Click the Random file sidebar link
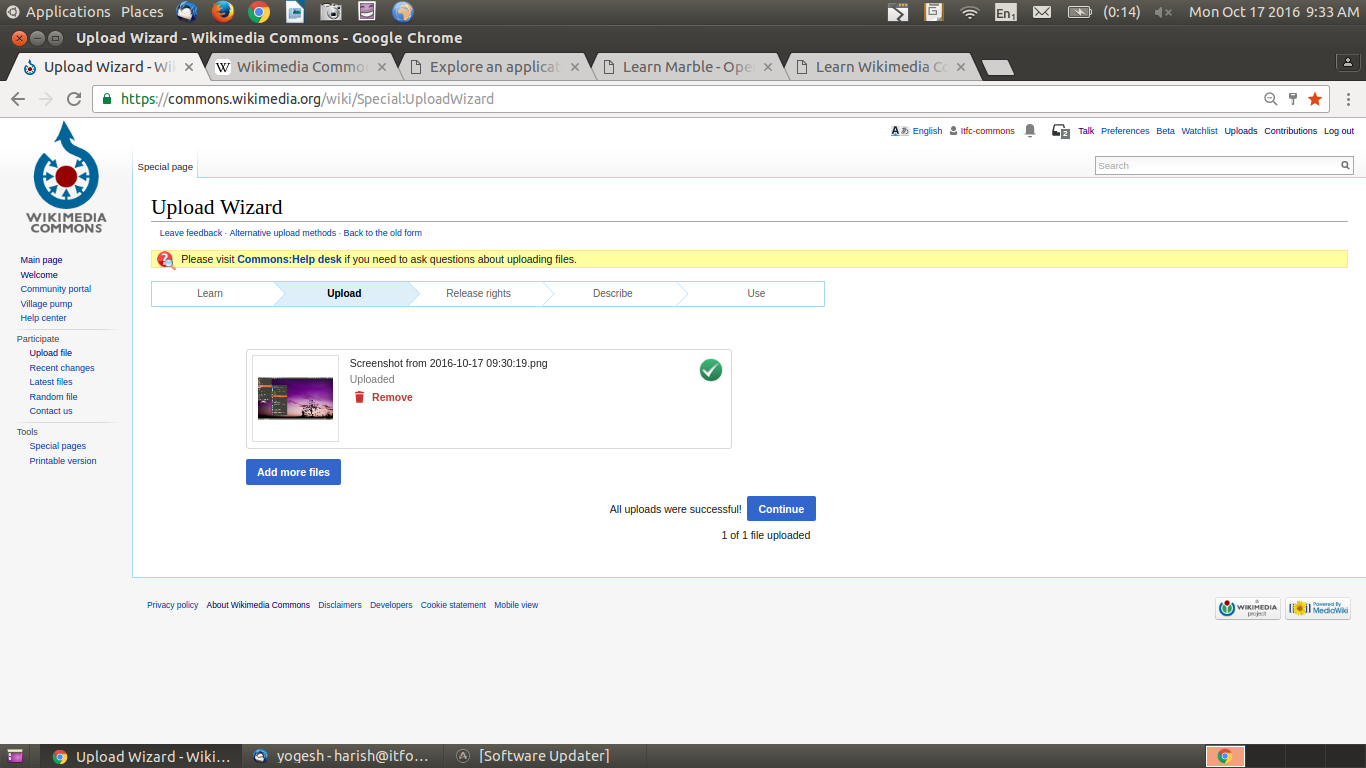Screen dimensions: 1366x768 (x=53, y=397)
